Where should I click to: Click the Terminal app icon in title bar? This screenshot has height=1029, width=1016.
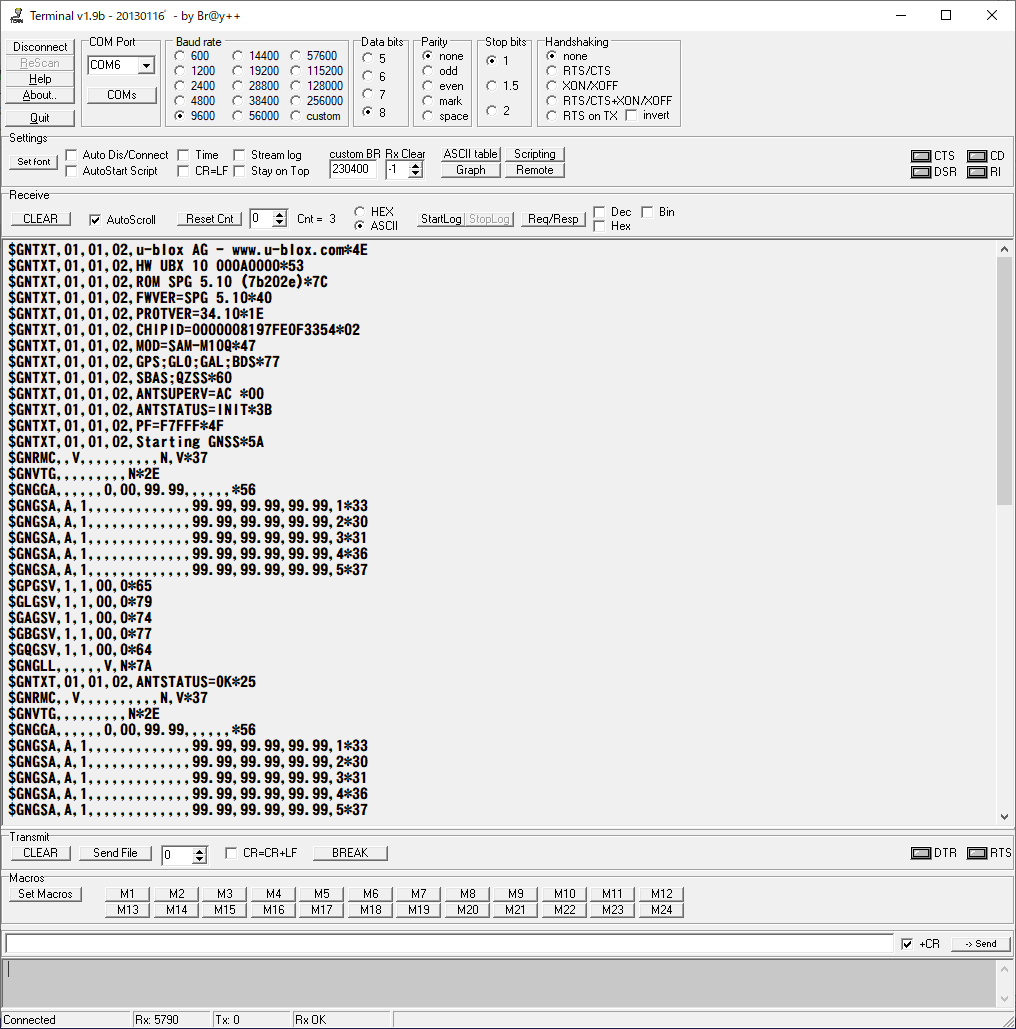point(16,15)
